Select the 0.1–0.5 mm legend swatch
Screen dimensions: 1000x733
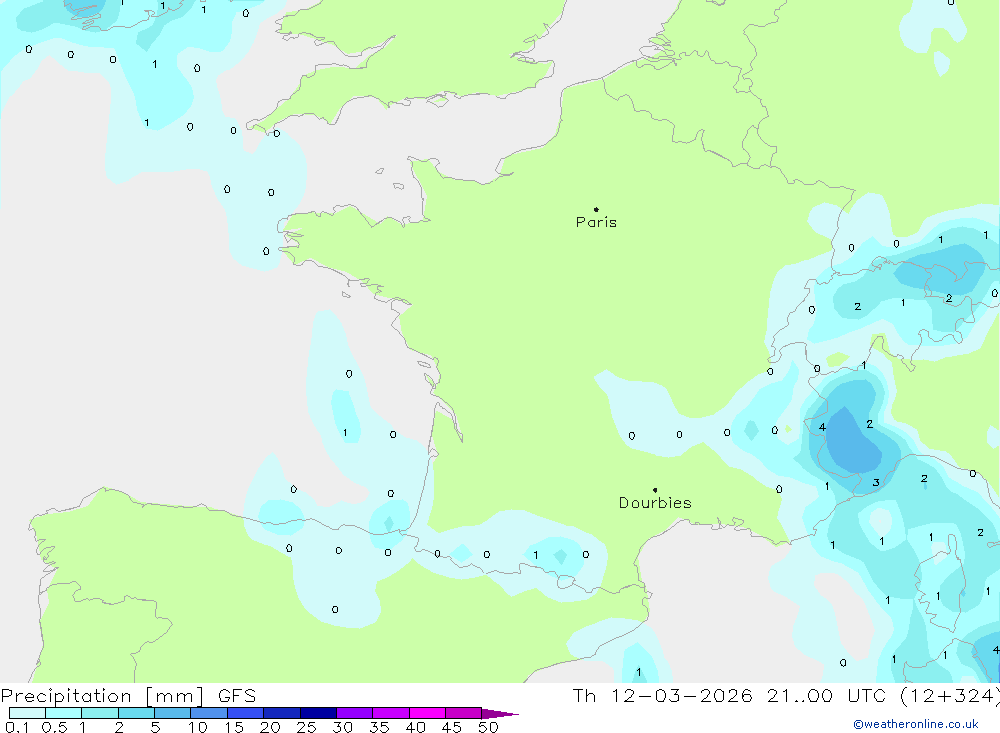click(27, 713)
